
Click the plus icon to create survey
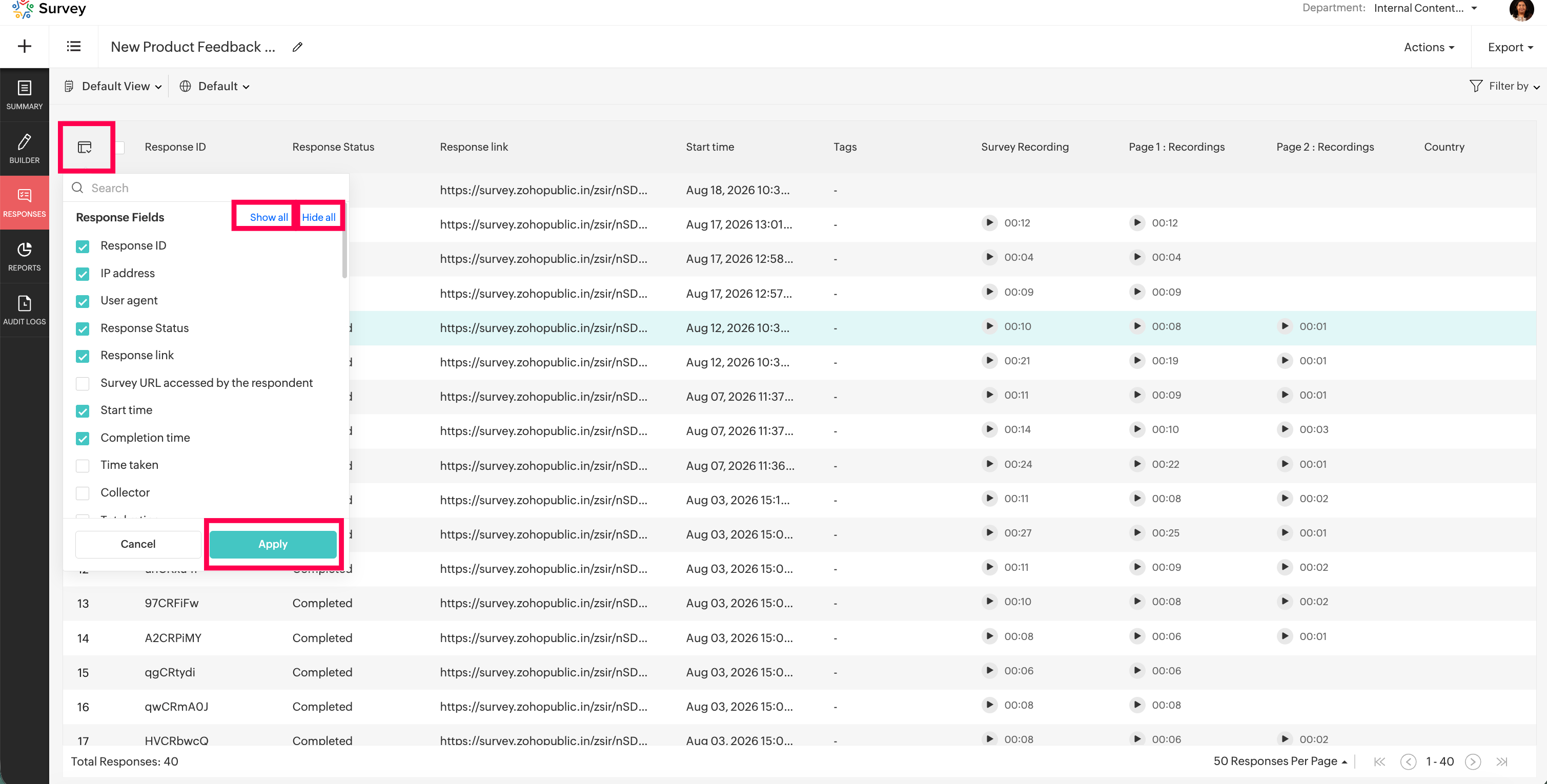(x=25, y=46)
